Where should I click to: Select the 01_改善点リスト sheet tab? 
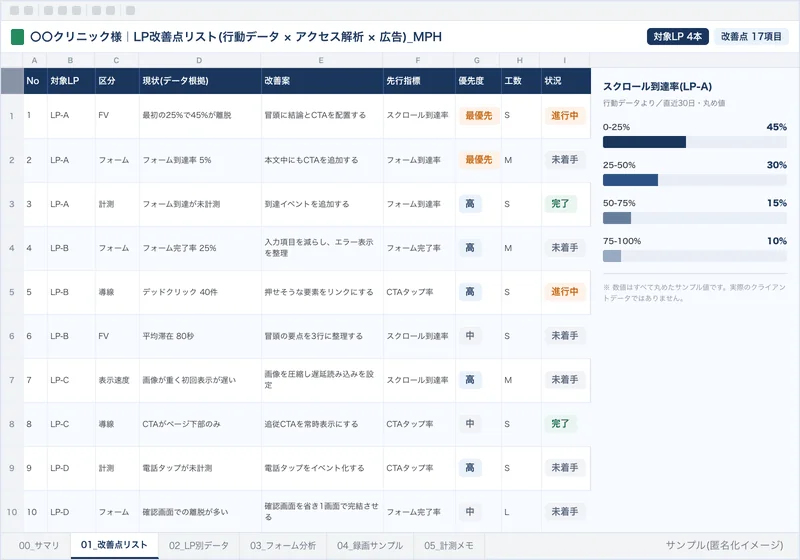click(114, 545)
